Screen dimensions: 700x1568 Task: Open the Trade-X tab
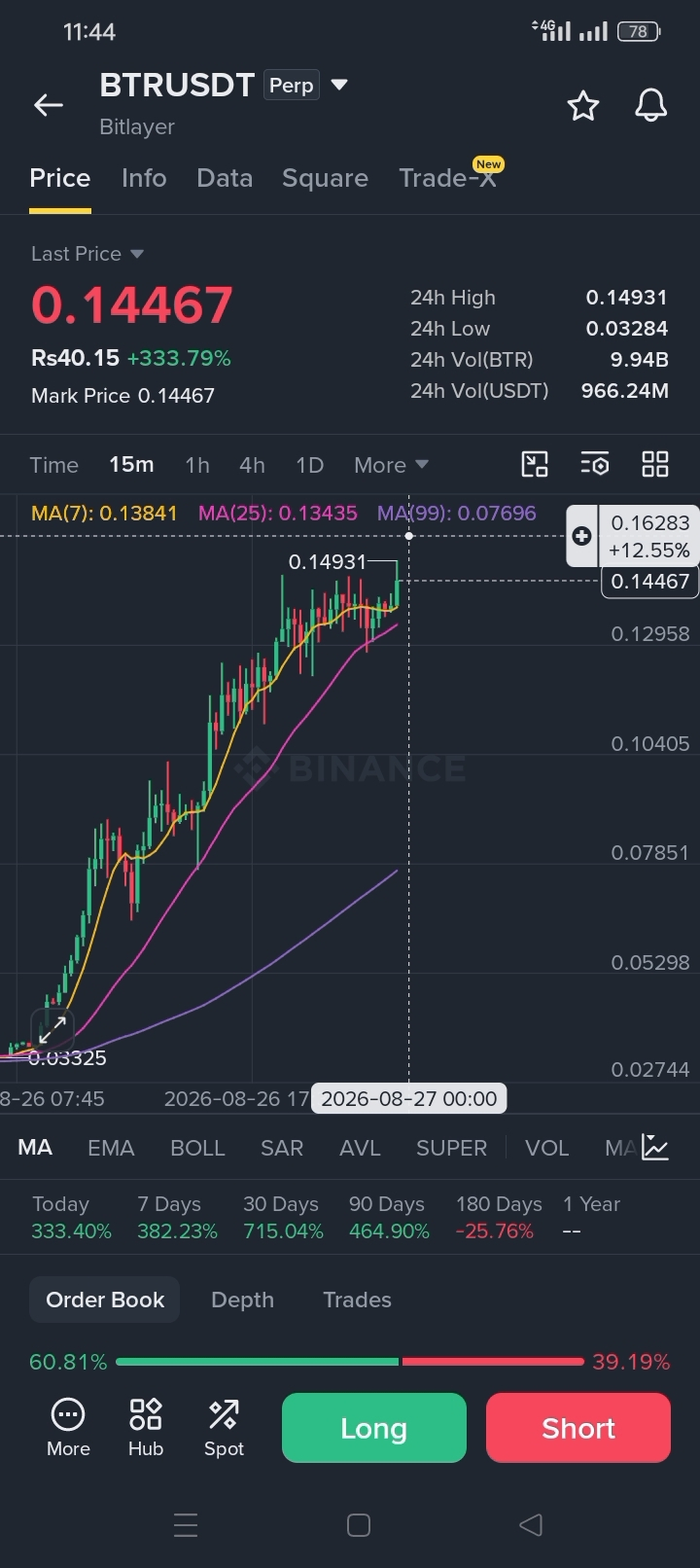[x=448, y=178]
